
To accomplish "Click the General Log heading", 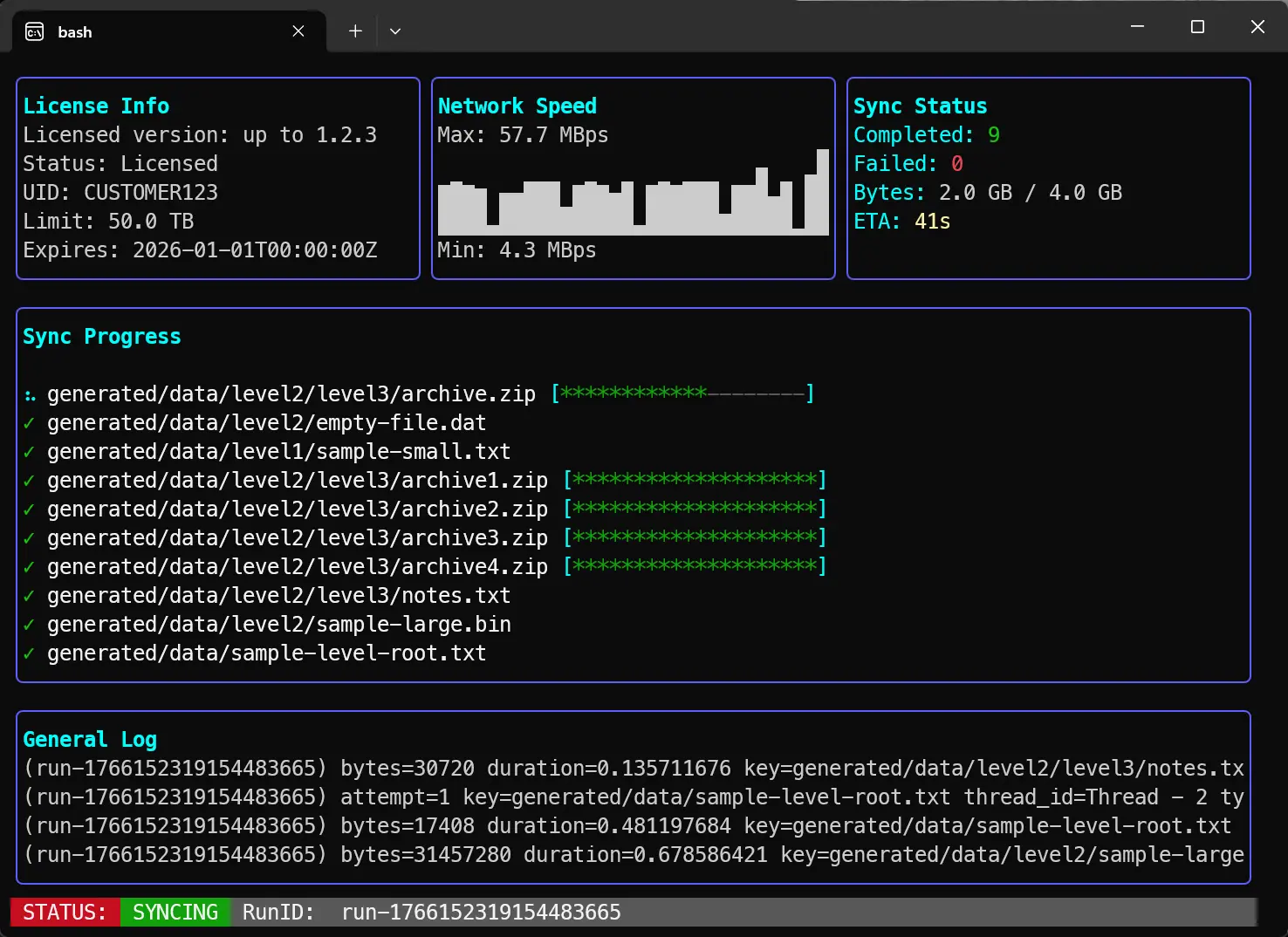I will (x=90, y=739).
